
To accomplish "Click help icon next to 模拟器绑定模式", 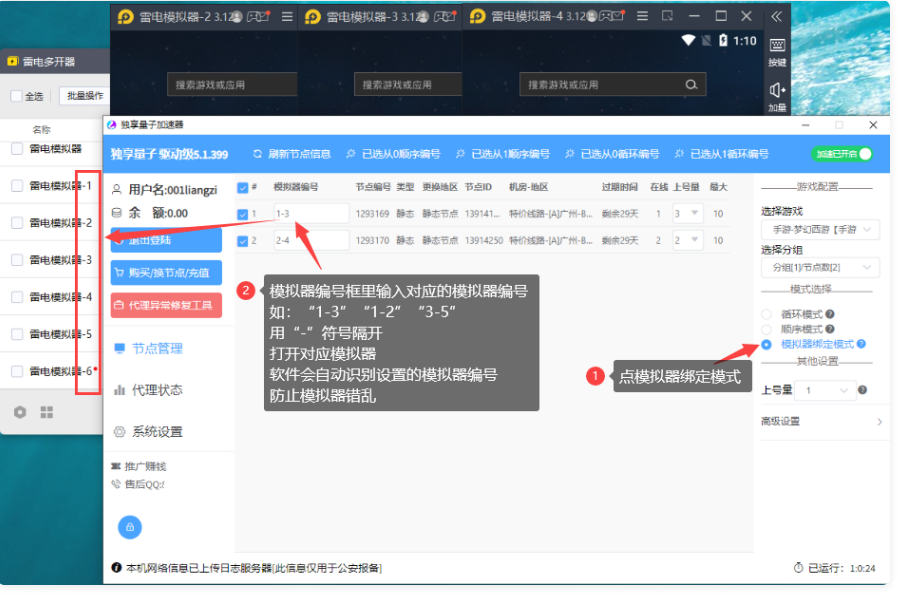I will [x=861, y=344].
